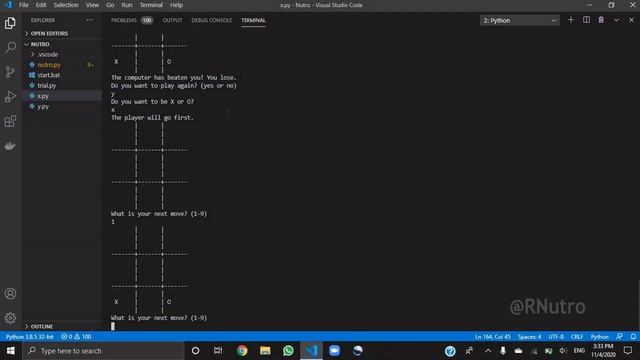
Task: Kill the terminal with trash icon
Action: point(601,20)
